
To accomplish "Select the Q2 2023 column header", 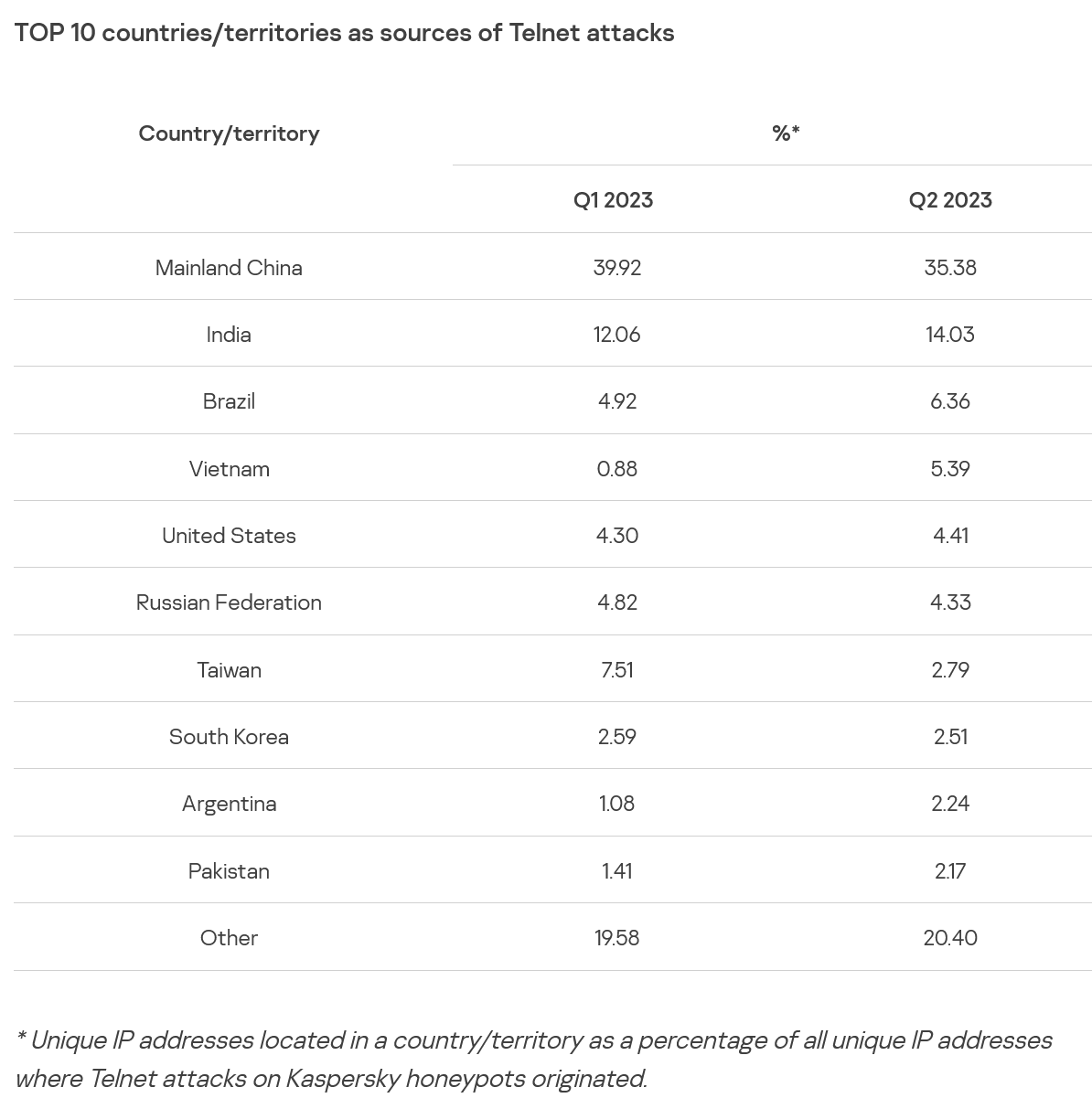I will point(949,200).
